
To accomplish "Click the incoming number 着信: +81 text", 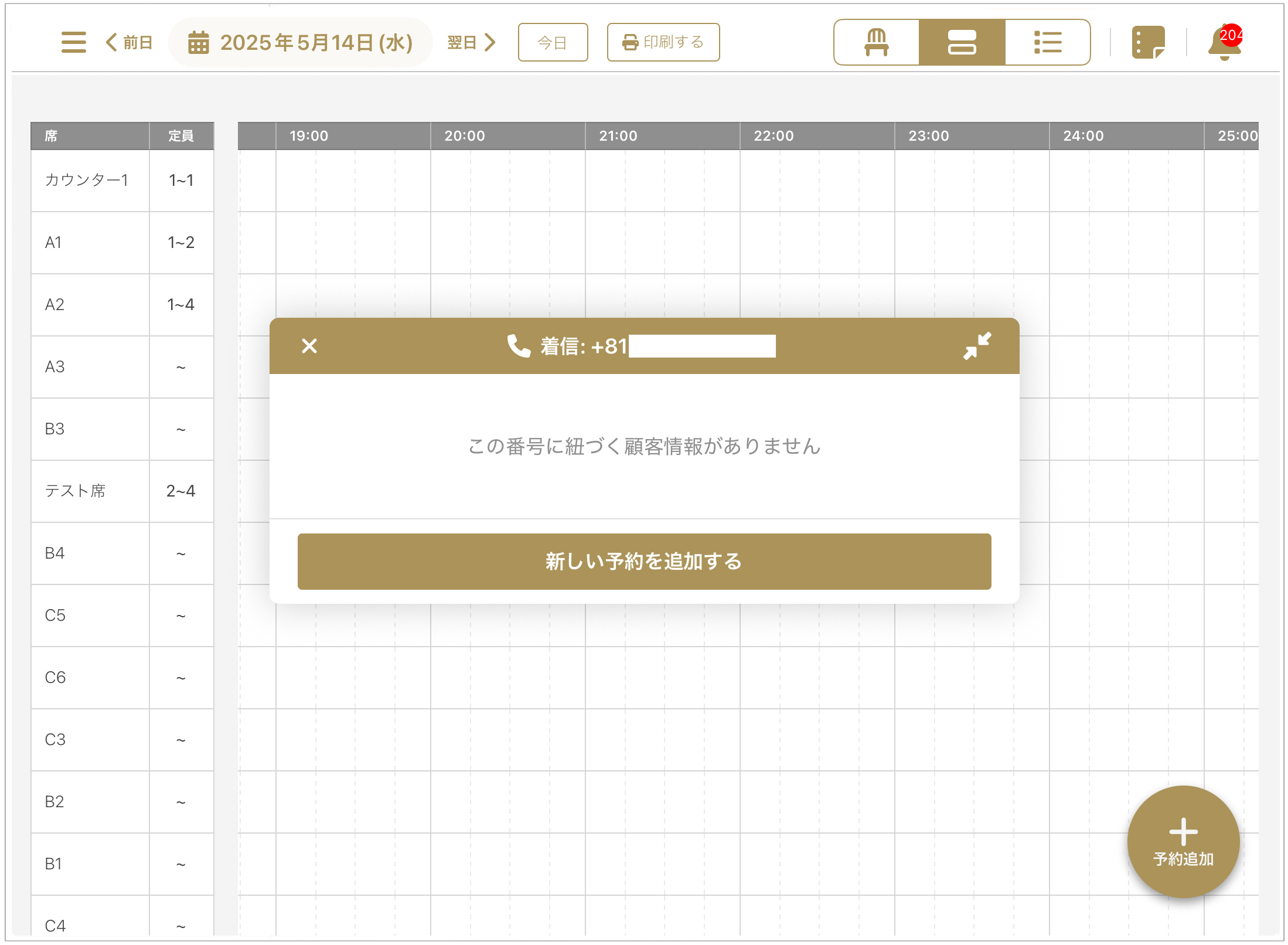I will pos(584,346).
